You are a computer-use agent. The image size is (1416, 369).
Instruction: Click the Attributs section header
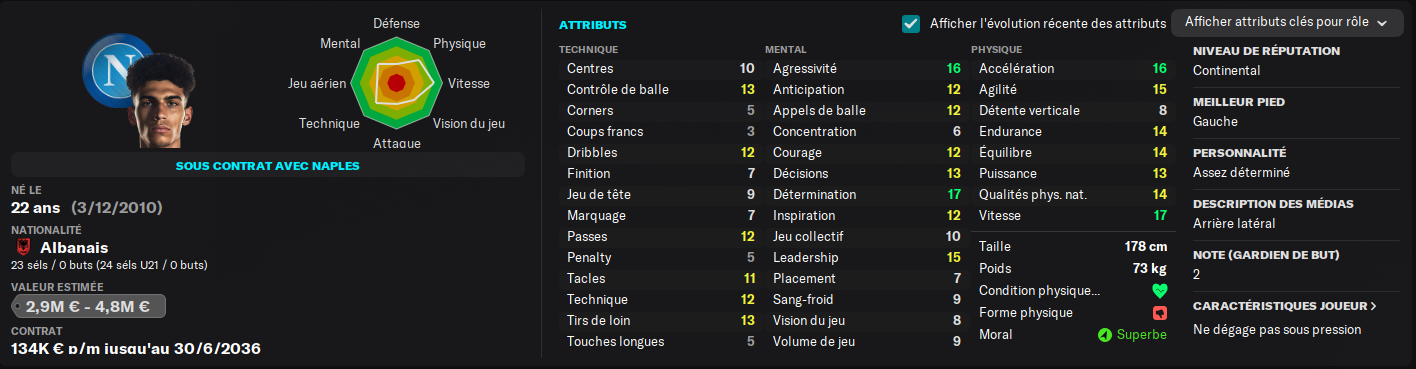[593, 23]
